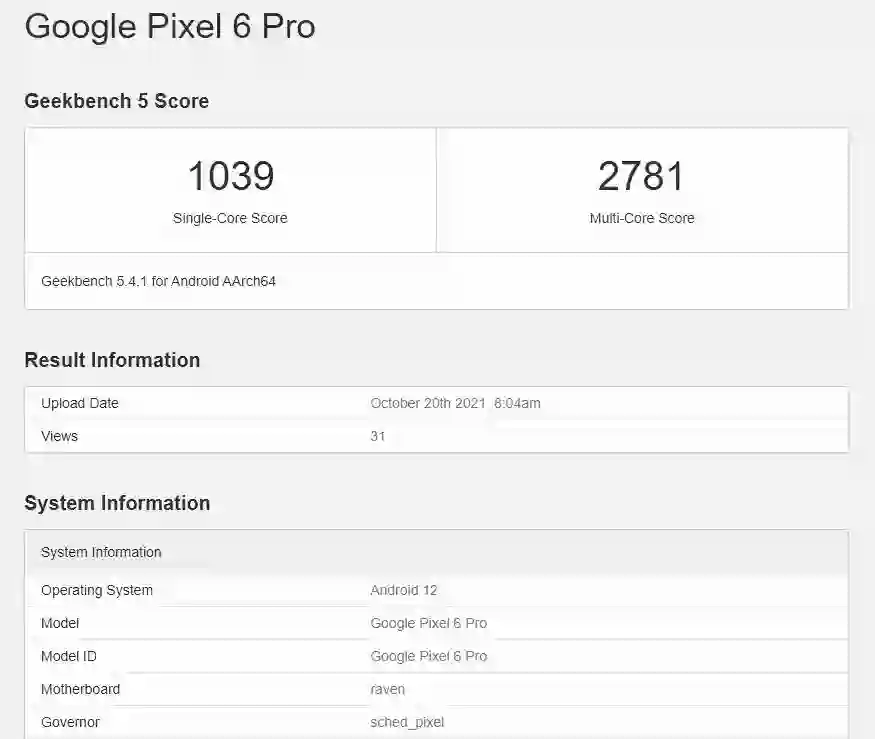Click the Operating System row label

pyautogui.click(x=97, y=590)
